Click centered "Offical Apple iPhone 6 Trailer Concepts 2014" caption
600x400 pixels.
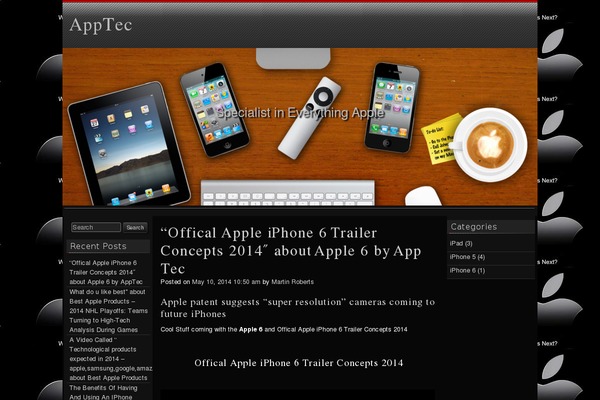click(298, 362)
